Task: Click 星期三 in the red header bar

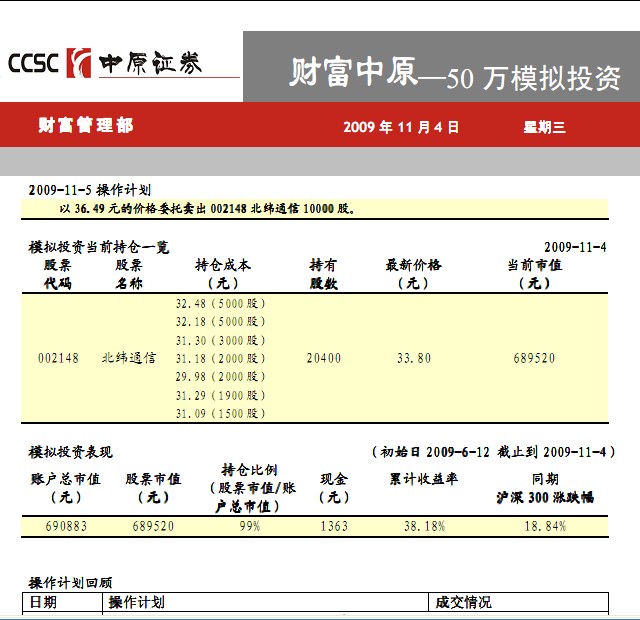Action: (x=545, y=127)
